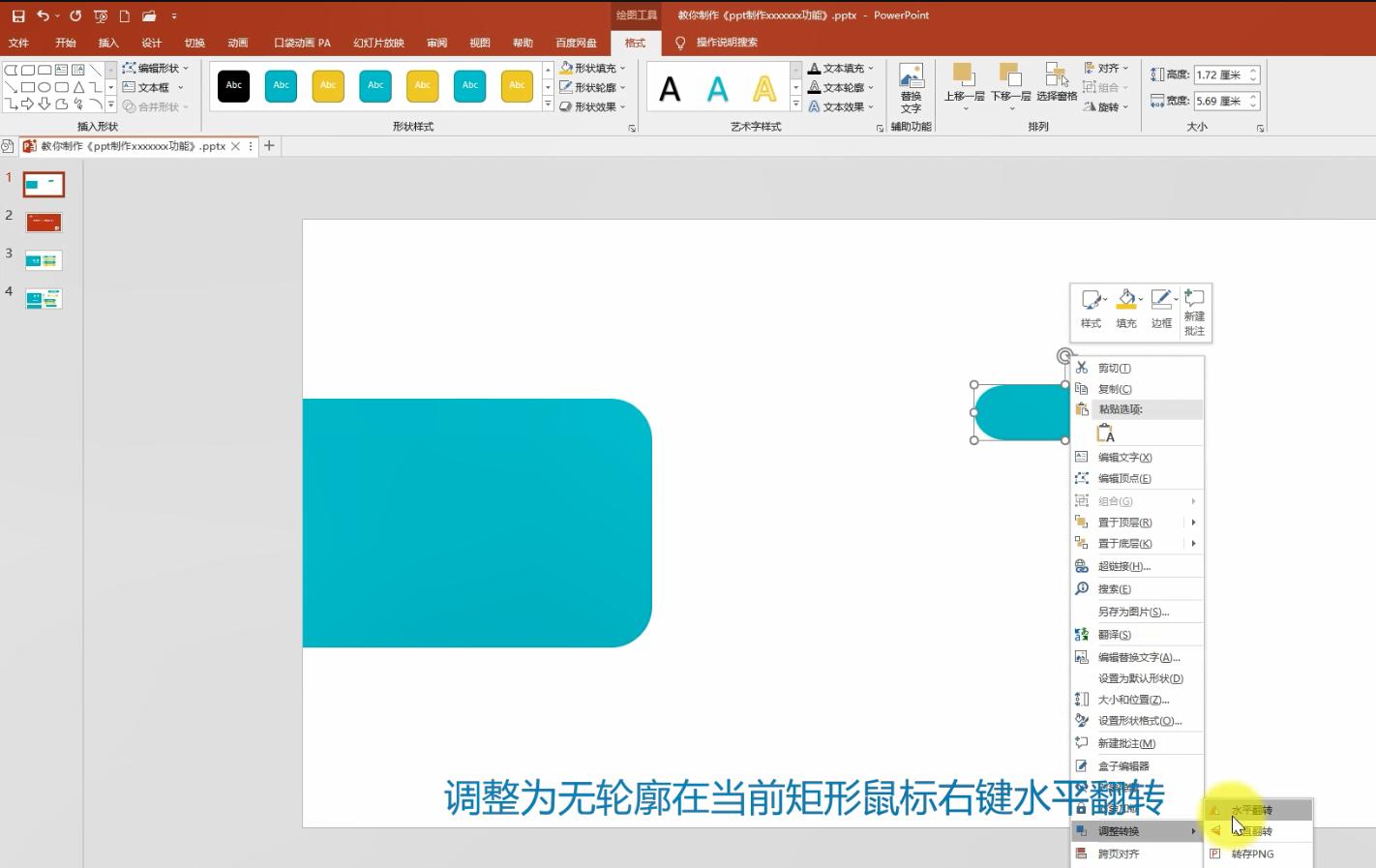
Task: Select slide 2 thumbnail in slide panel
Action: tap(44, 223)
